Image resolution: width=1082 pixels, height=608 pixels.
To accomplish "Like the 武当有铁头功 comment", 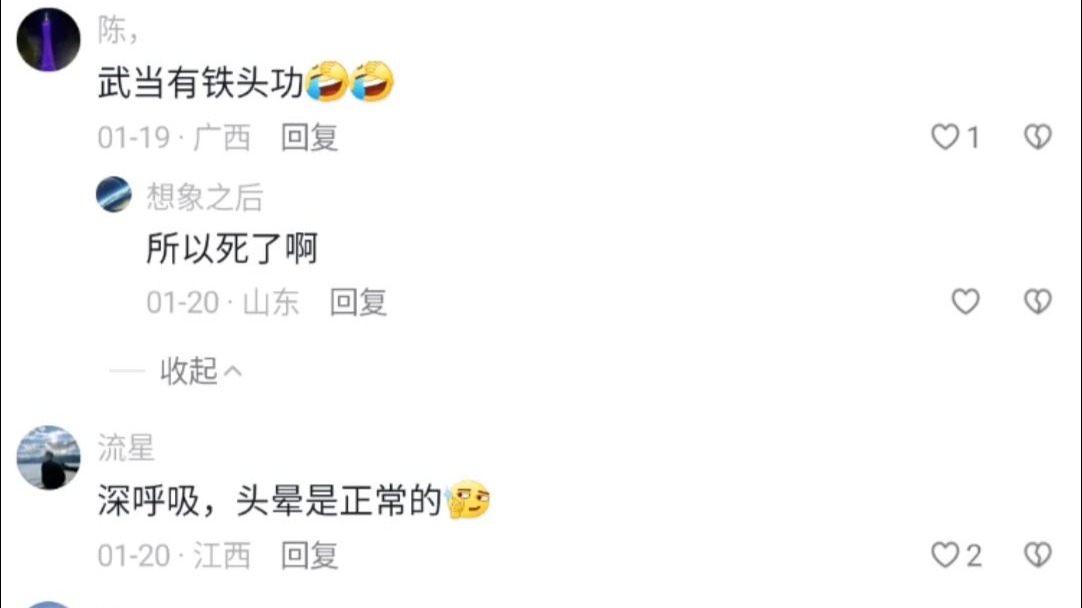I will [x=945, y=137].
